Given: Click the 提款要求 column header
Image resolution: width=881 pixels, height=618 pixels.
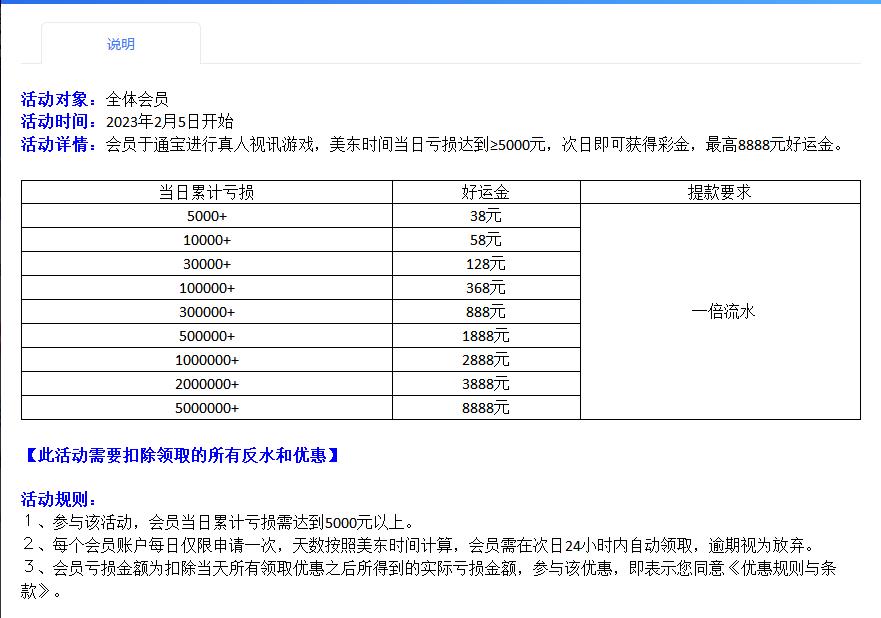Looking at the screenshot, I should point(720,192).
